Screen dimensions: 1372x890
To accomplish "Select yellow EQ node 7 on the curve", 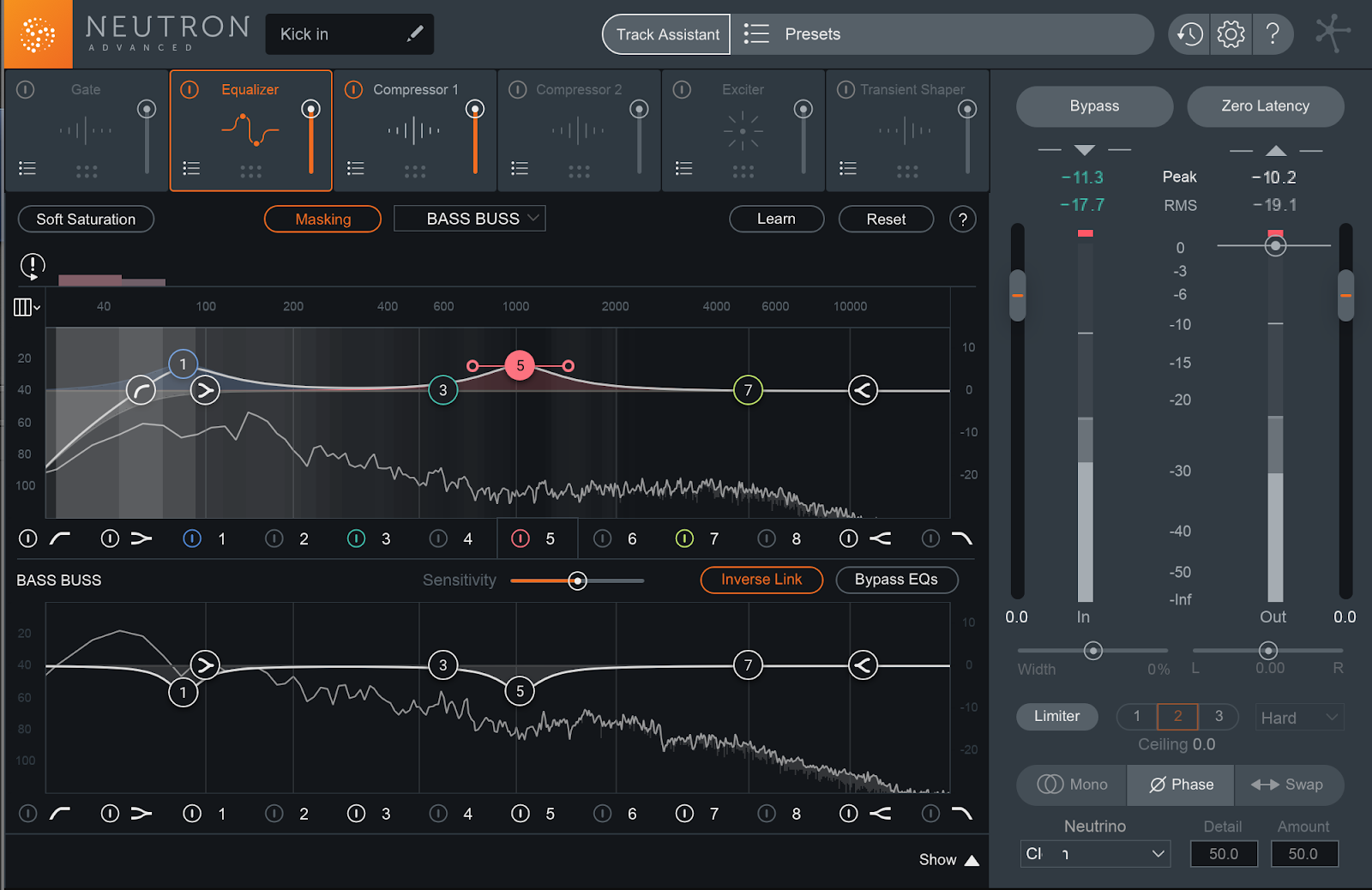I will pyautogui.click(x=748, y=390).
